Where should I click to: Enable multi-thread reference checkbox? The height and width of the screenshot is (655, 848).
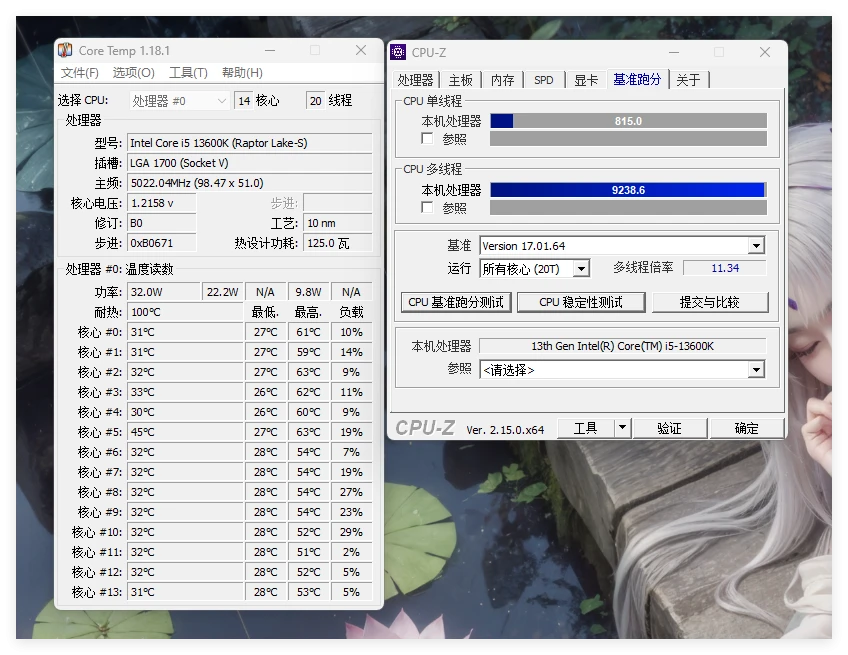coord(427,207)
